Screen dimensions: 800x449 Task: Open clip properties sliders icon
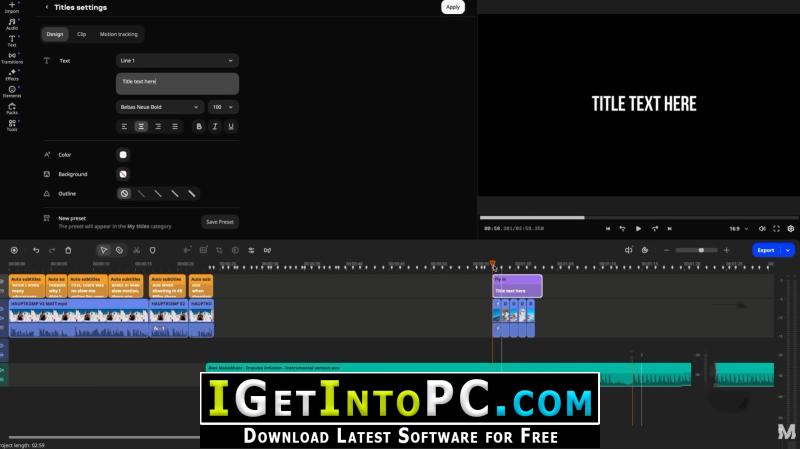pyautogui.click(x=251, y=250)
